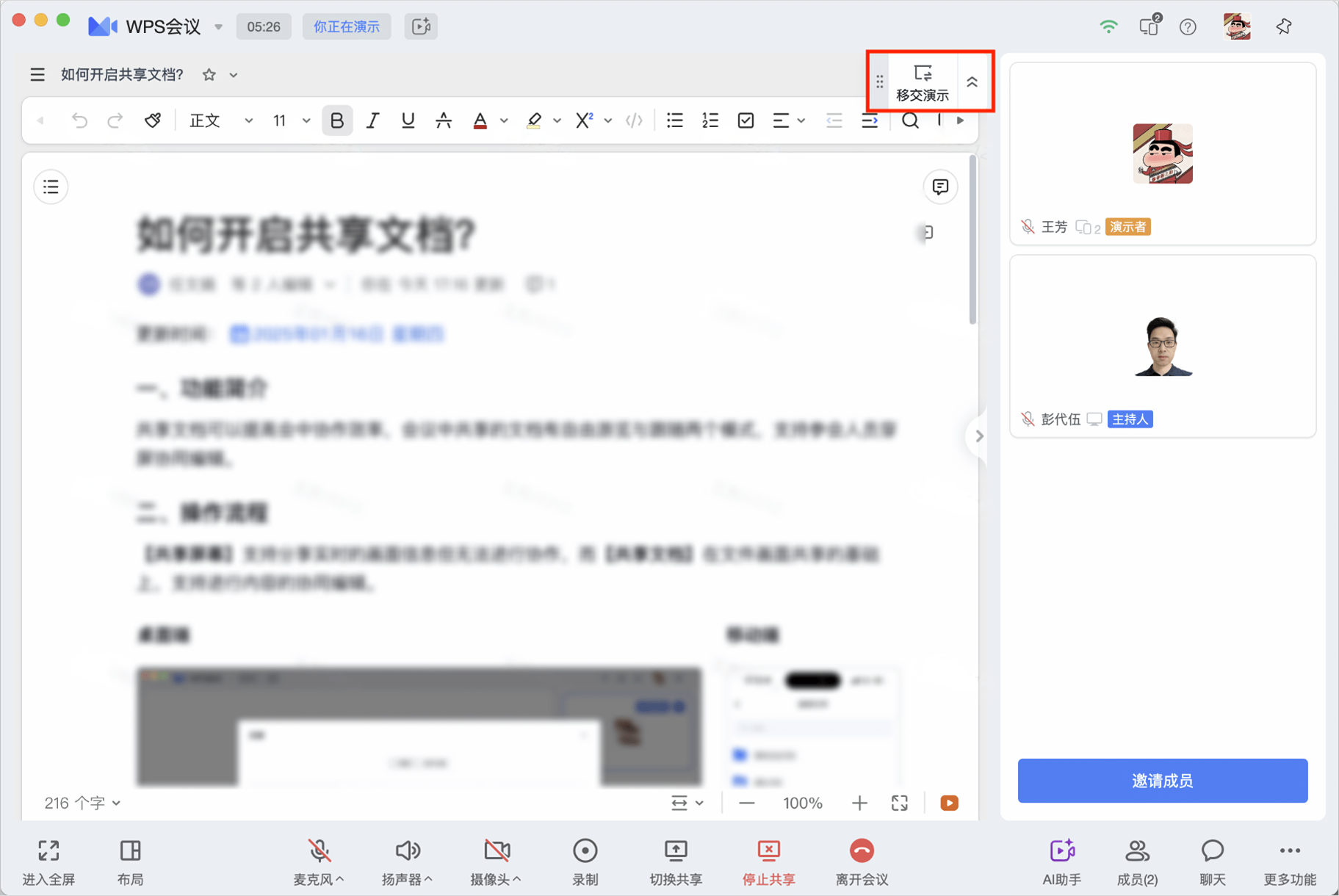Insert a numbered list
The image size is (1339, 896).
pos(710,120)
